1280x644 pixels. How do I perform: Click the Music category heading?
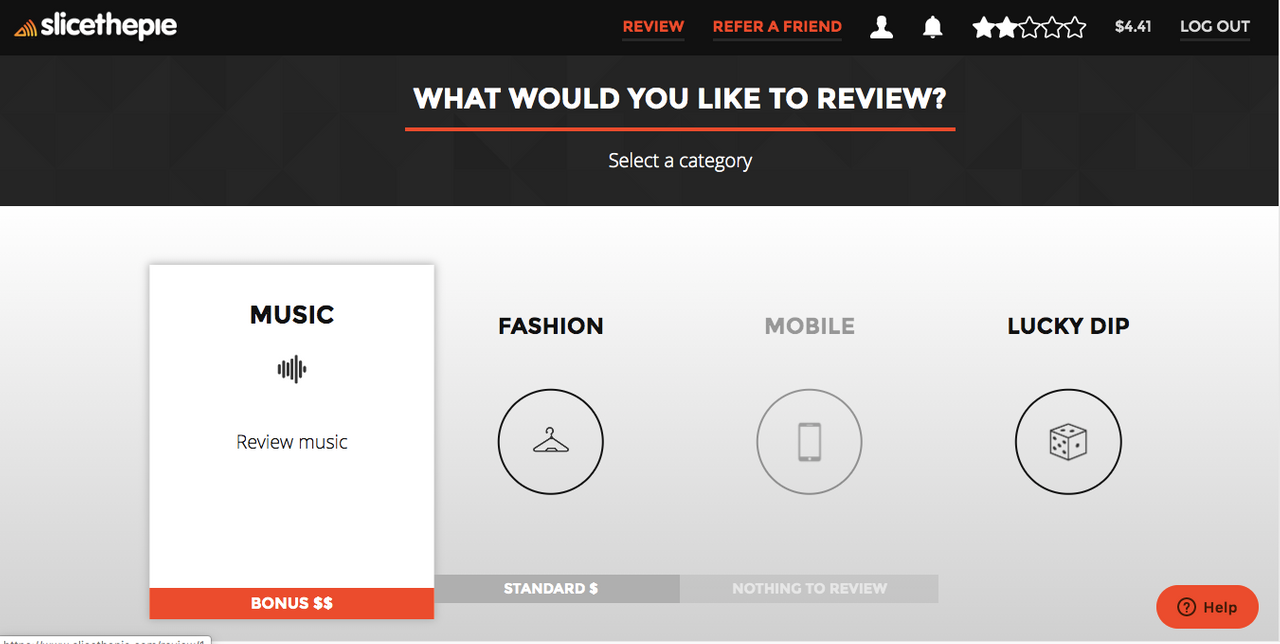pyautogui.click(x=292, y=314)
